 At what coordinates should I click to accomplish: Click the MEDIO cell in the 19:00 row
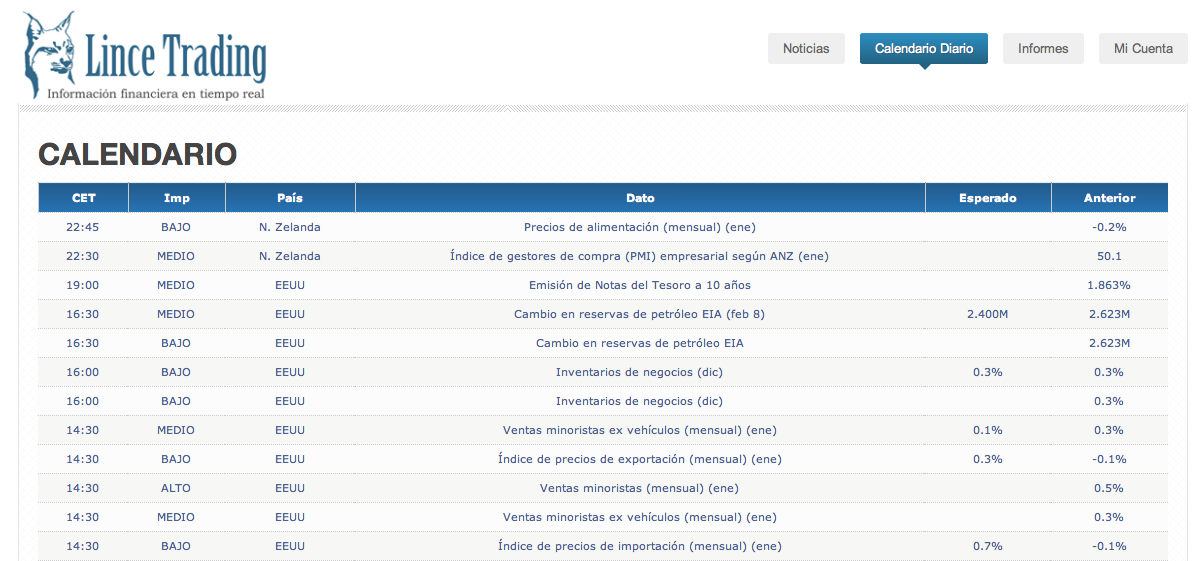tap(176, 285)
